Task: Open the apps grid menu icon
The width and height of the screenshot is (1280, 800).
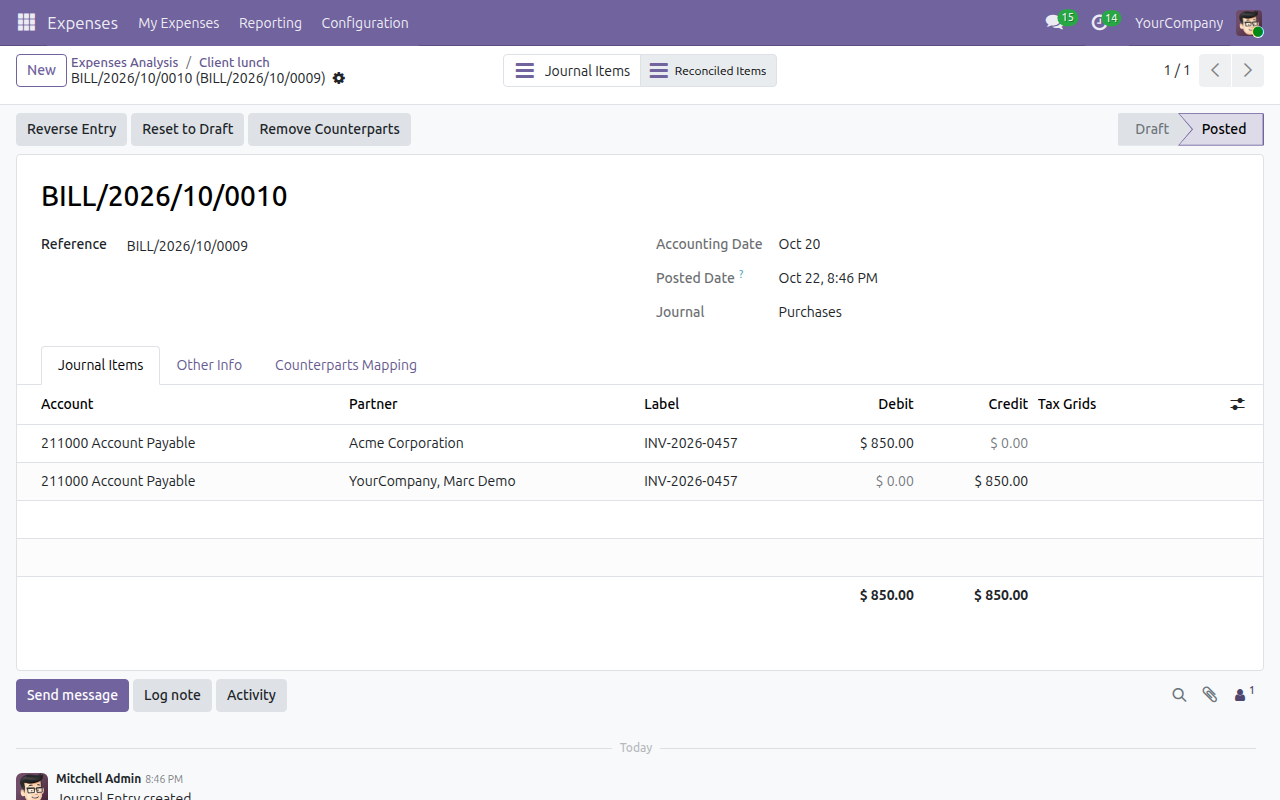Action: [x=26, y=22]
